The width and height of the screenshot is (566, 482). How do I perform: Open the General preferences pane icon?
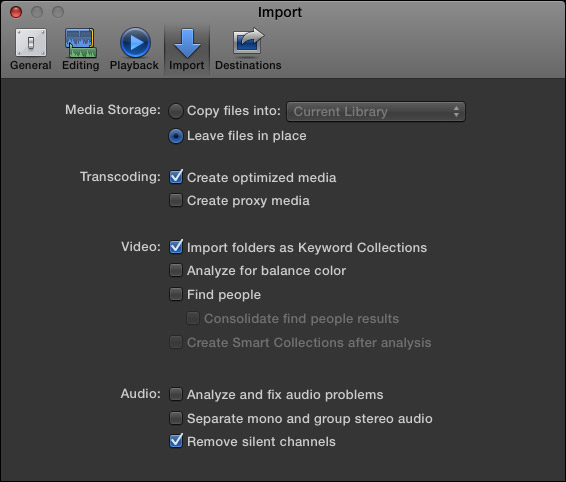pyautogui.click(x=31, y=43)
